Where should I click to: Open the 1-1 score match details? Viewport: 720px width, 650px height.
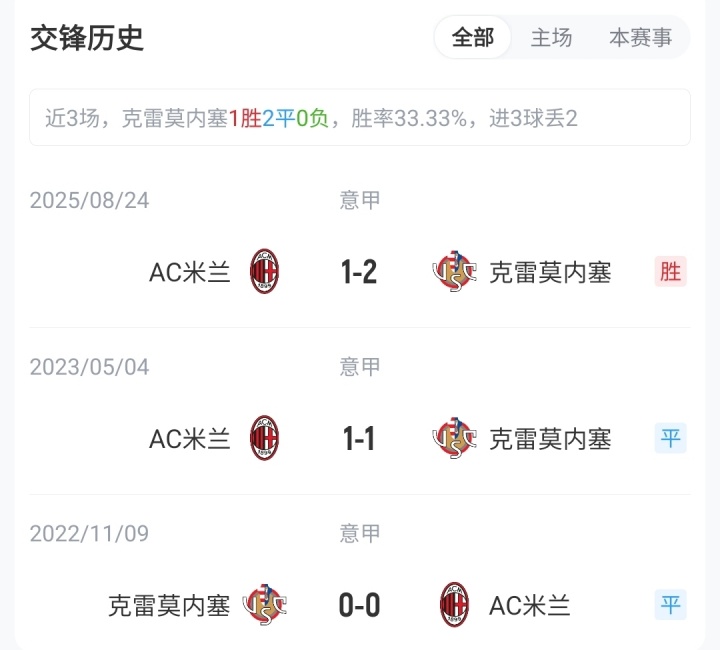[x=359, y=438]
